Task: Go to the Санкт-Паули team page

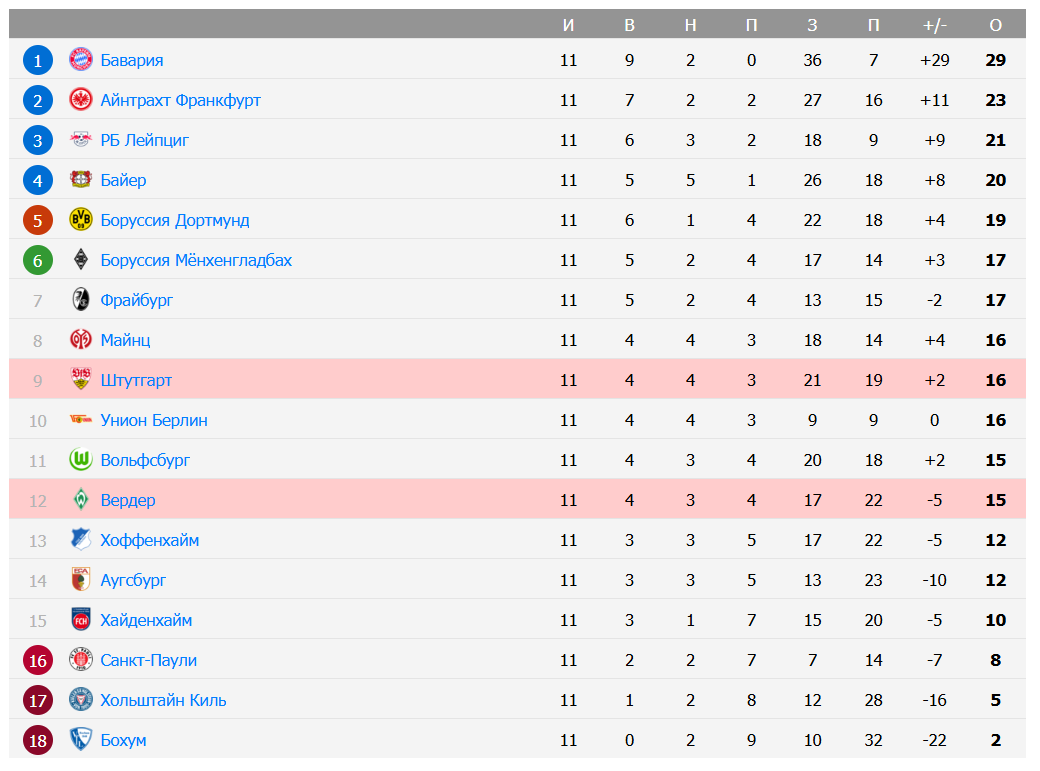Action: coord(149,660)
